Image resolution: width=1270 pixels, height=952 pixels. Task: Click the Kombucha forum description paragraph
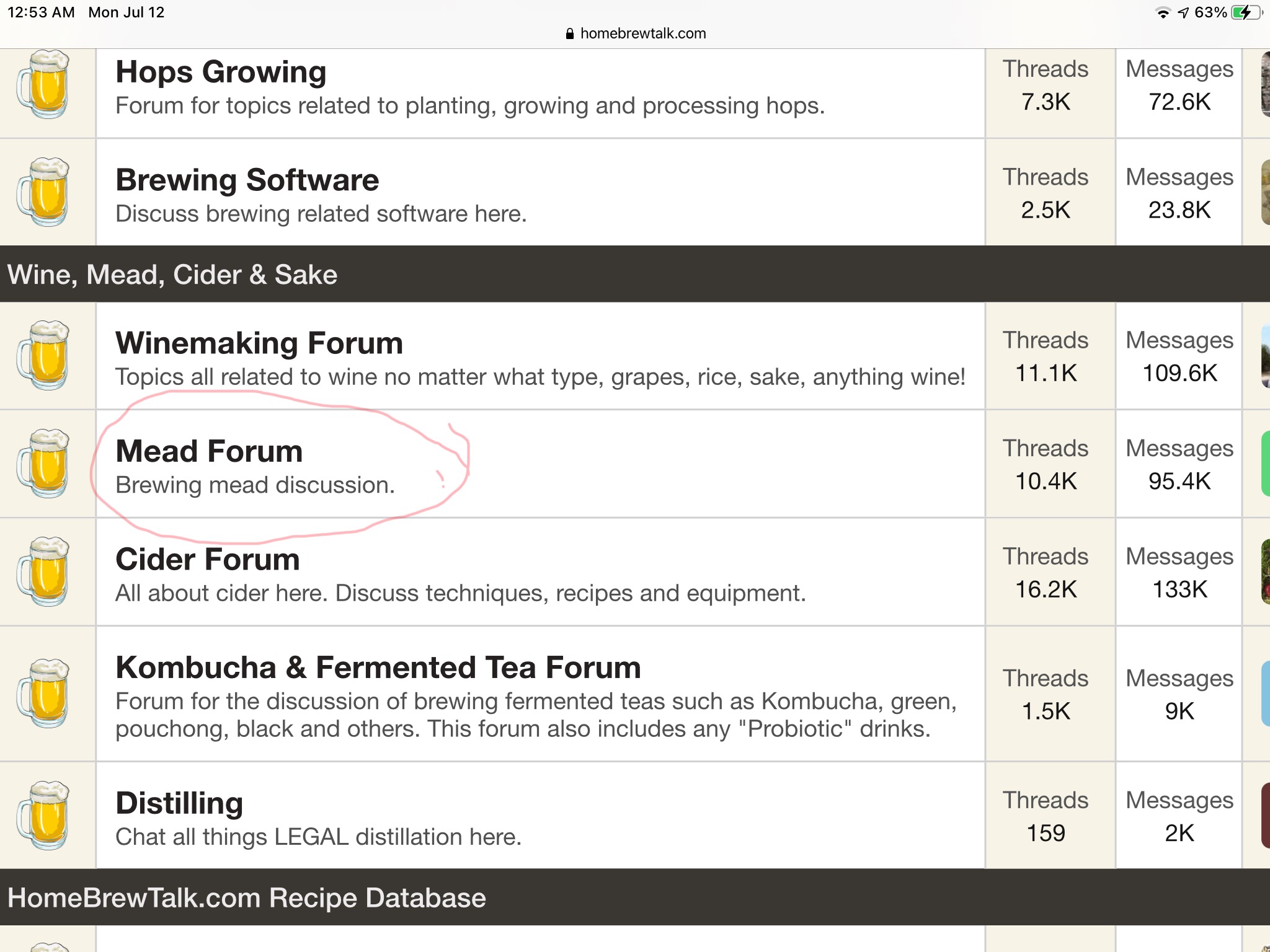536,715
